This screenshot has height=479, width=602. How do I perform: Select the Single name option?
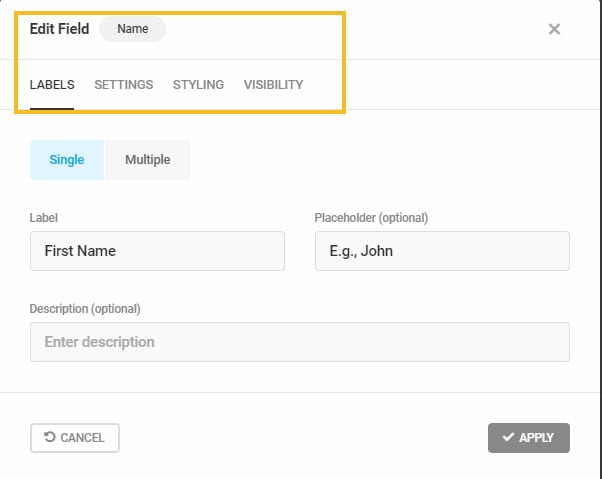tap(67, 160)
